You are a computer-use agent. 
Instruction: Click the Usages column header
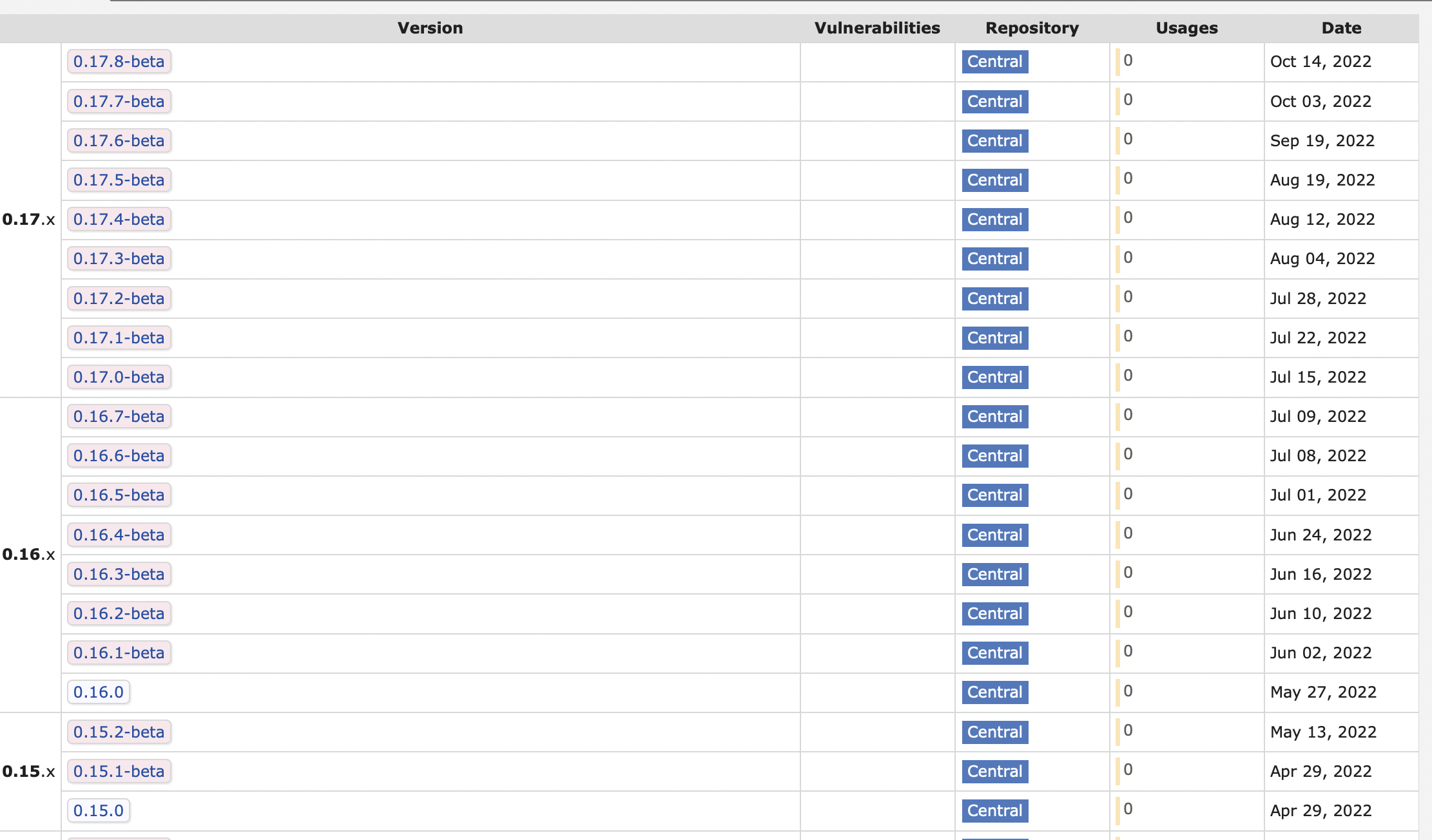(x=1186, y=28)
